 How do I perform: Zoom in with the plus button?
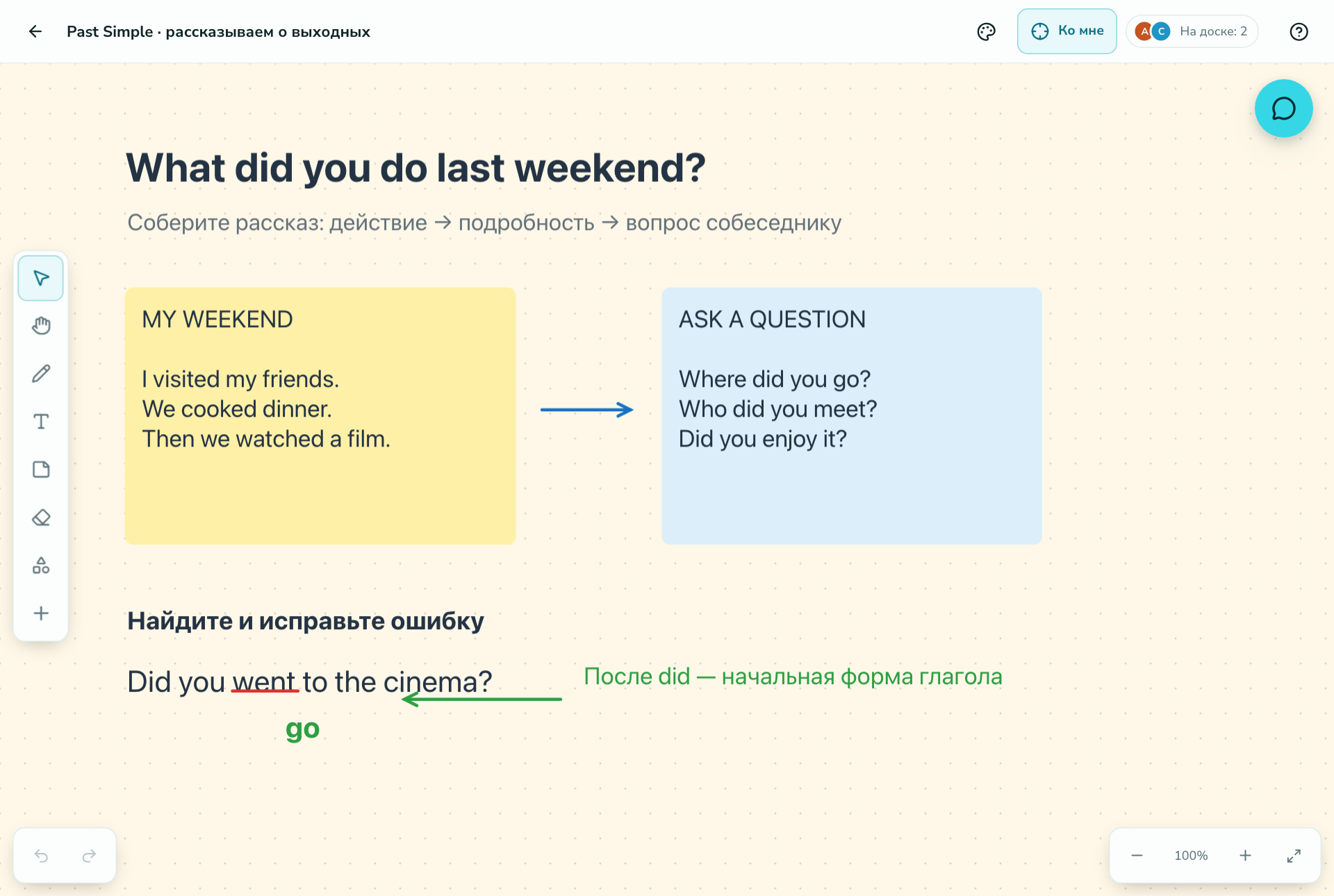coord(1245,856)
